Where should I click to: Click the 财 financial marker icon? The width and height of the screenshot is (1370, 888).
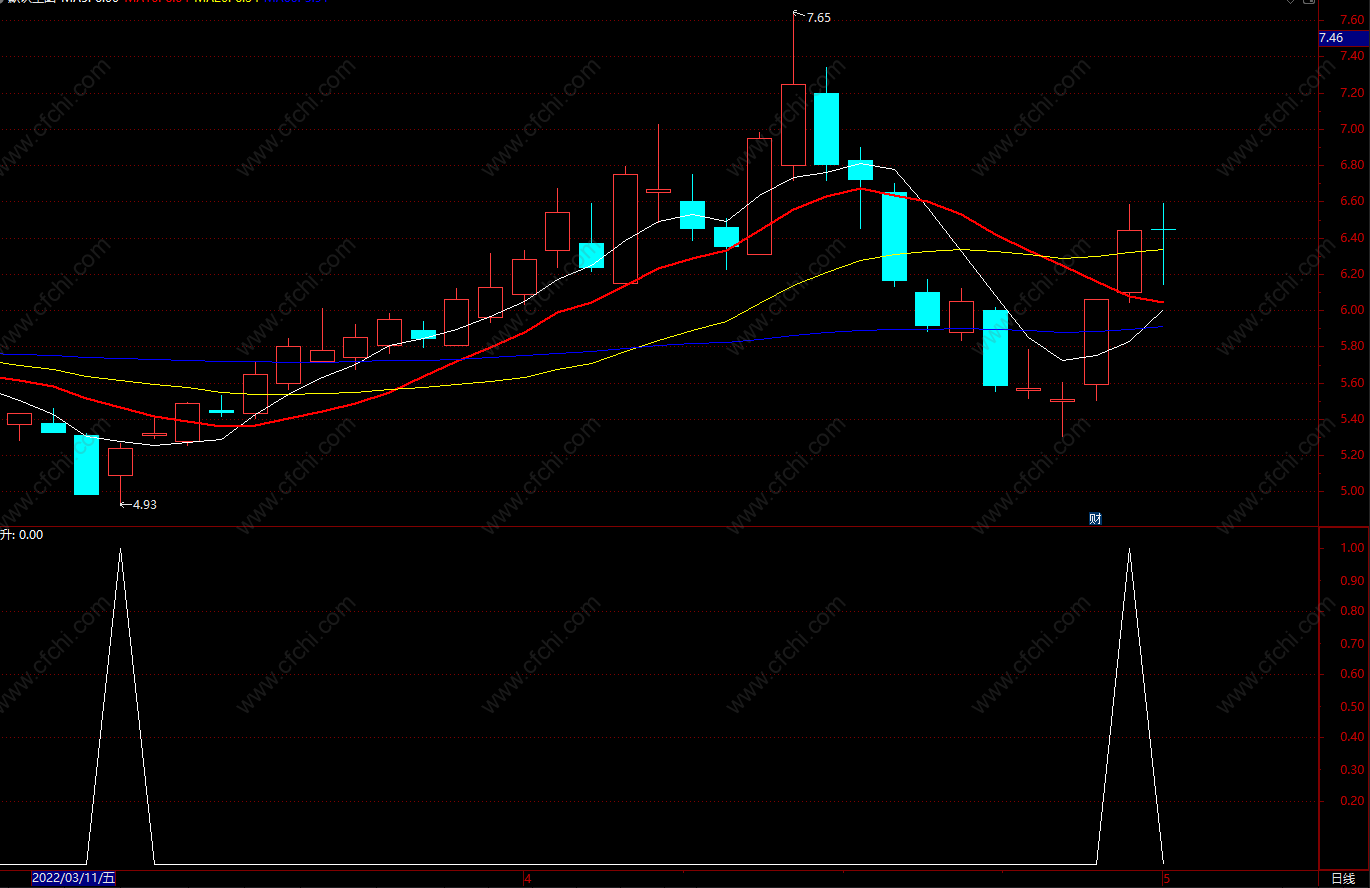pos(1096,518)
